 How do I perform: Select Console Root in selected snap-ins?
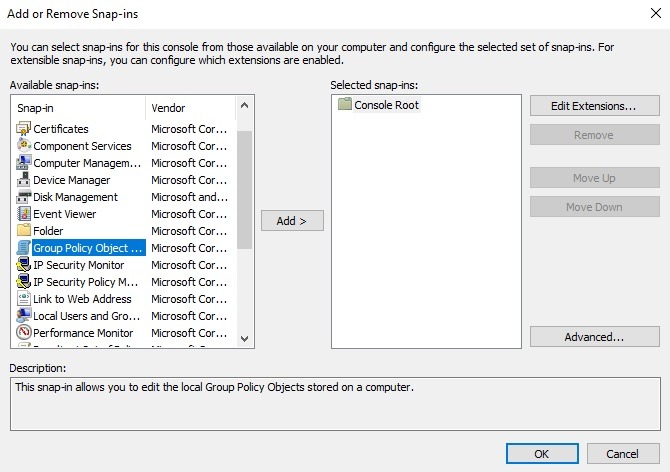386,105
